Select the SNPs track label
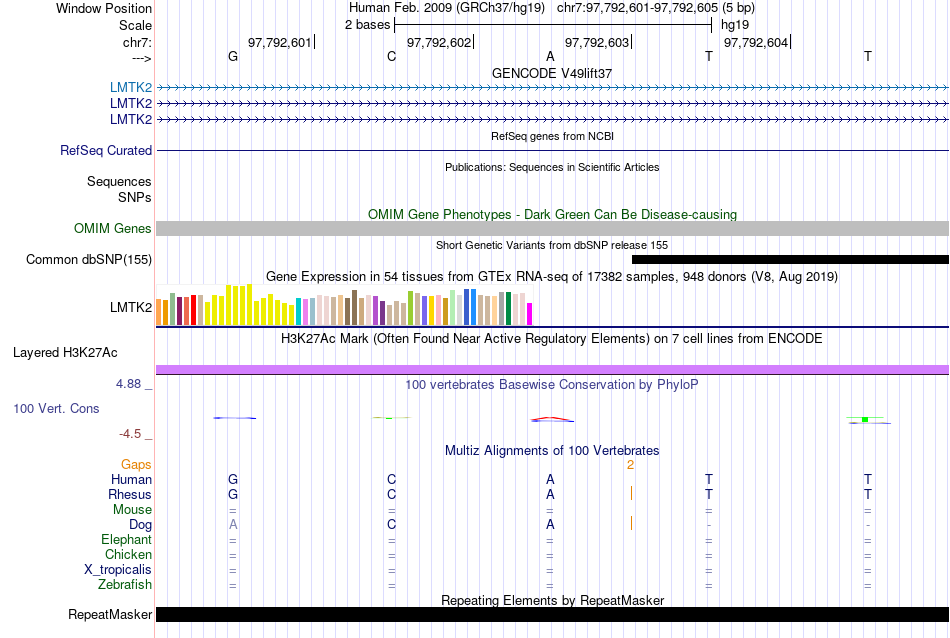 (135, 197)
